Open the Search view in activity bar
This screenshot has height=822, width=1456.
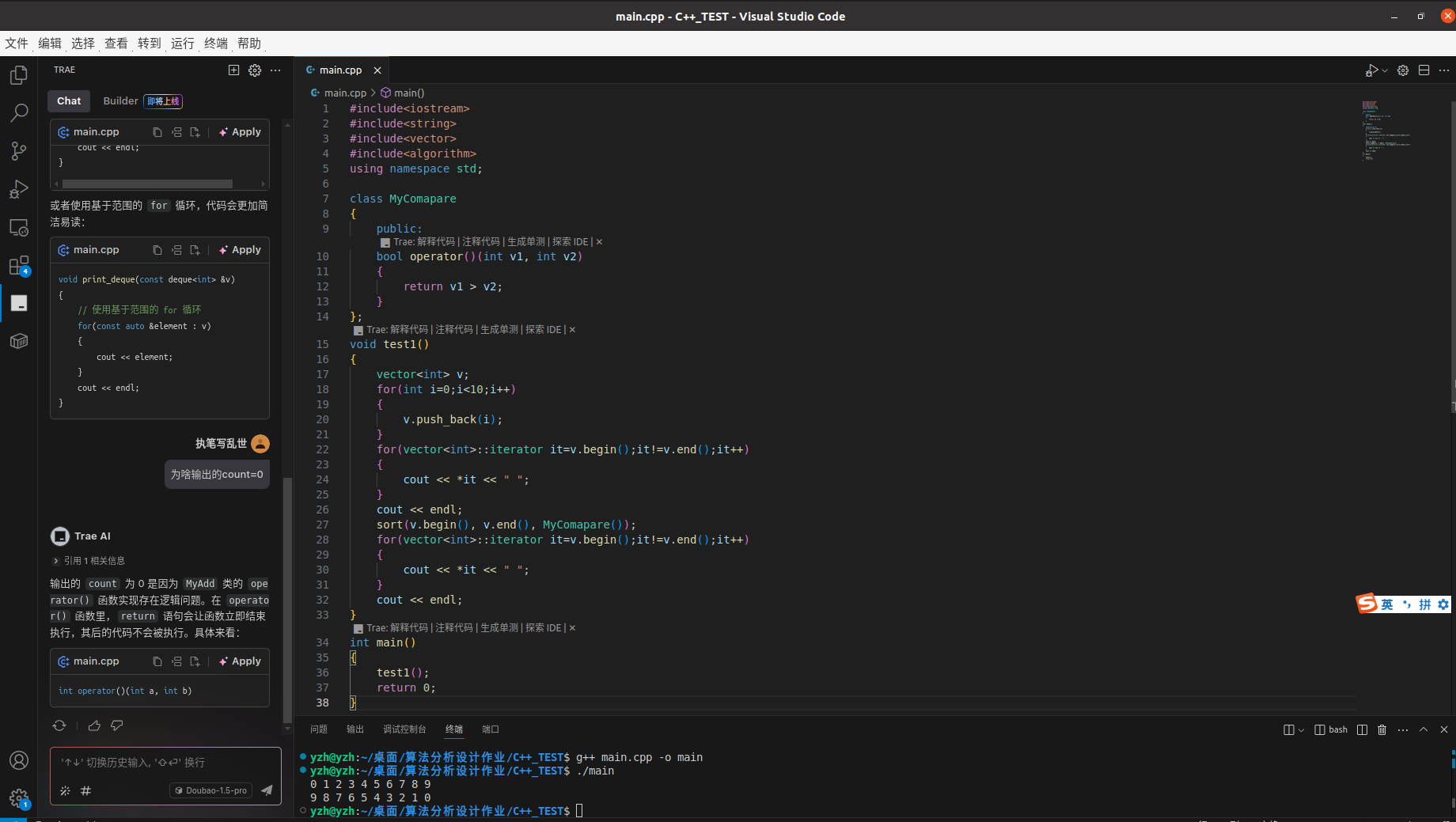point(19,113)
